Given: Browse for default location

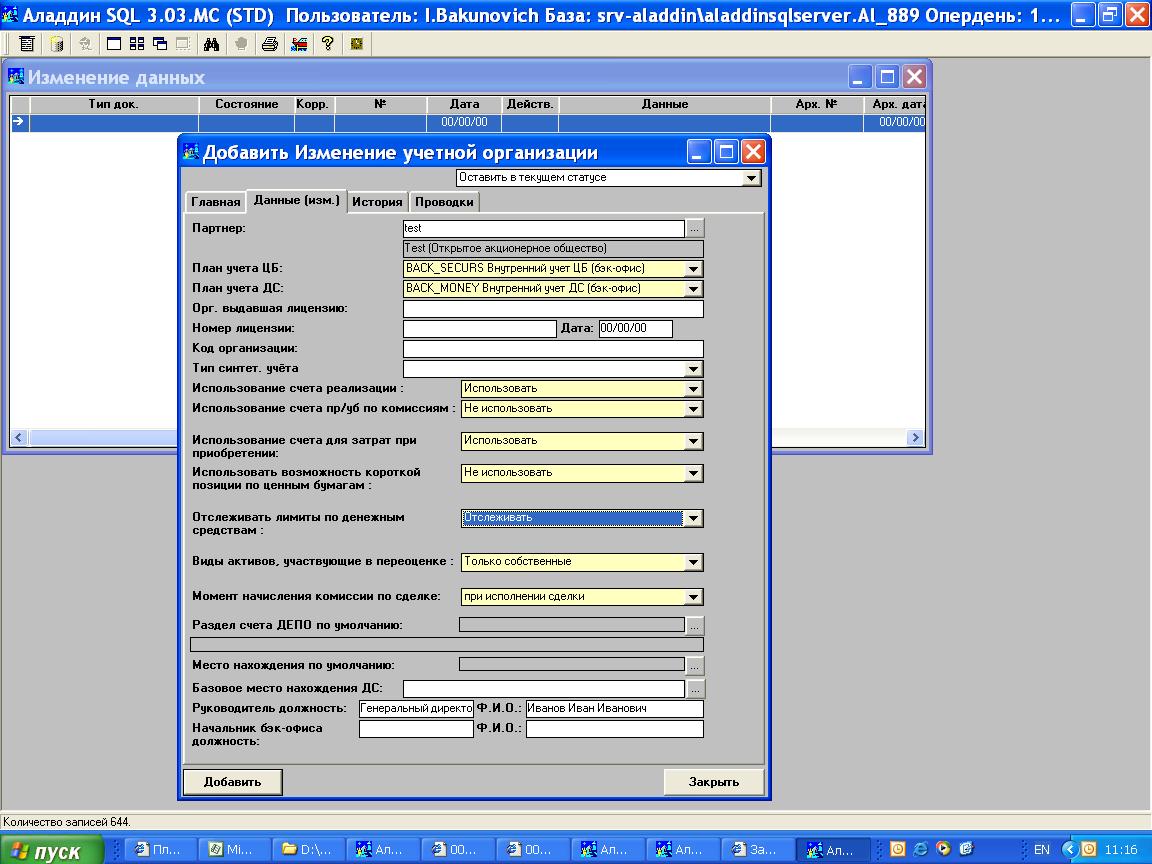Looking at the screenshot, I should tap(694, 665).
